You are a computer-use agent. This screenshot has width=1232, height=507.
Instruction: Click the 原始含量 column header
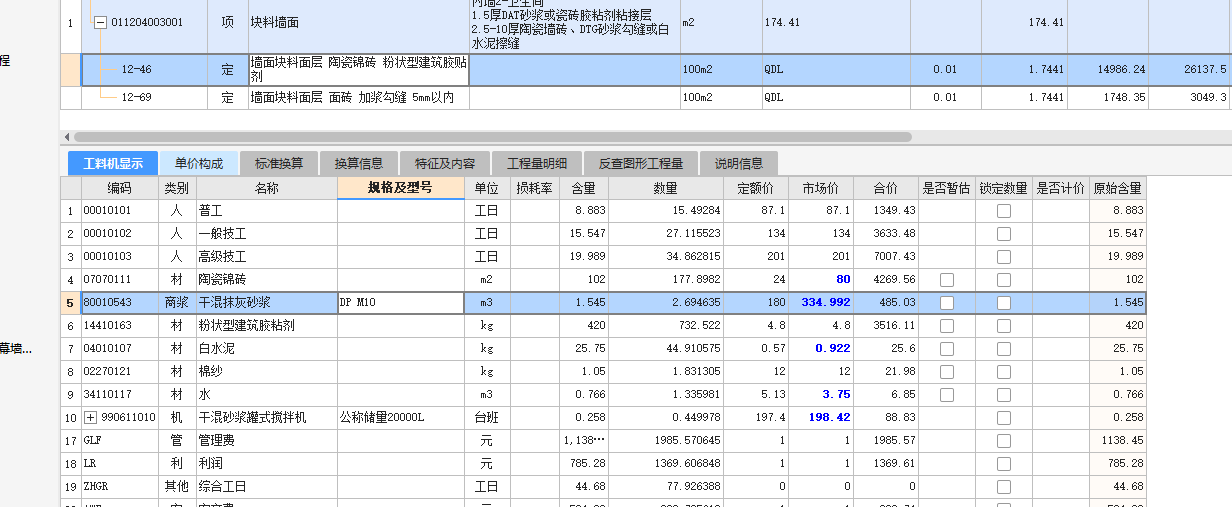tap(1117, 188)
